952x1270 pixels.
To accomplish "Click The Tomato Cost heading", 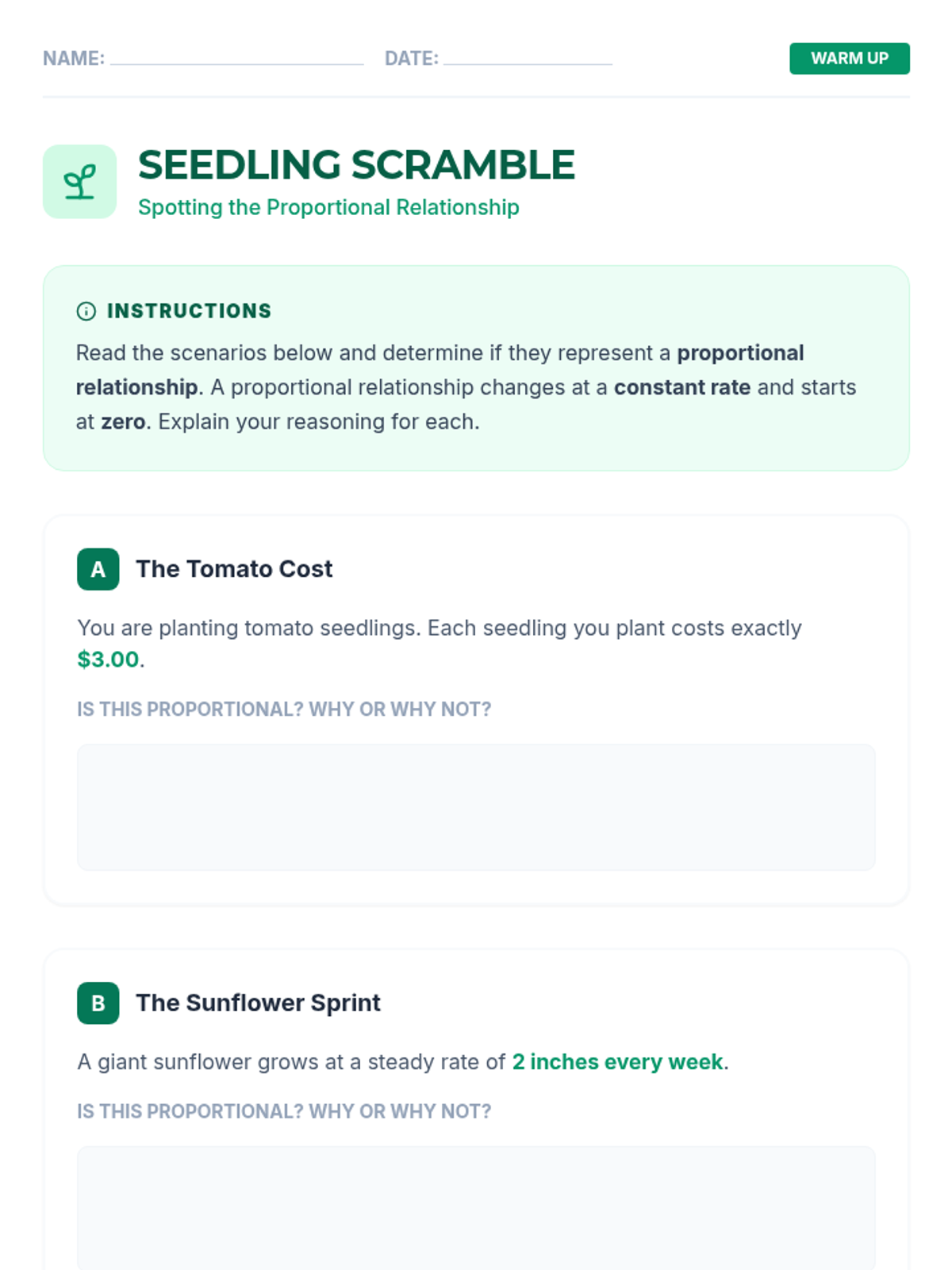I will click(x=234, y=569).
